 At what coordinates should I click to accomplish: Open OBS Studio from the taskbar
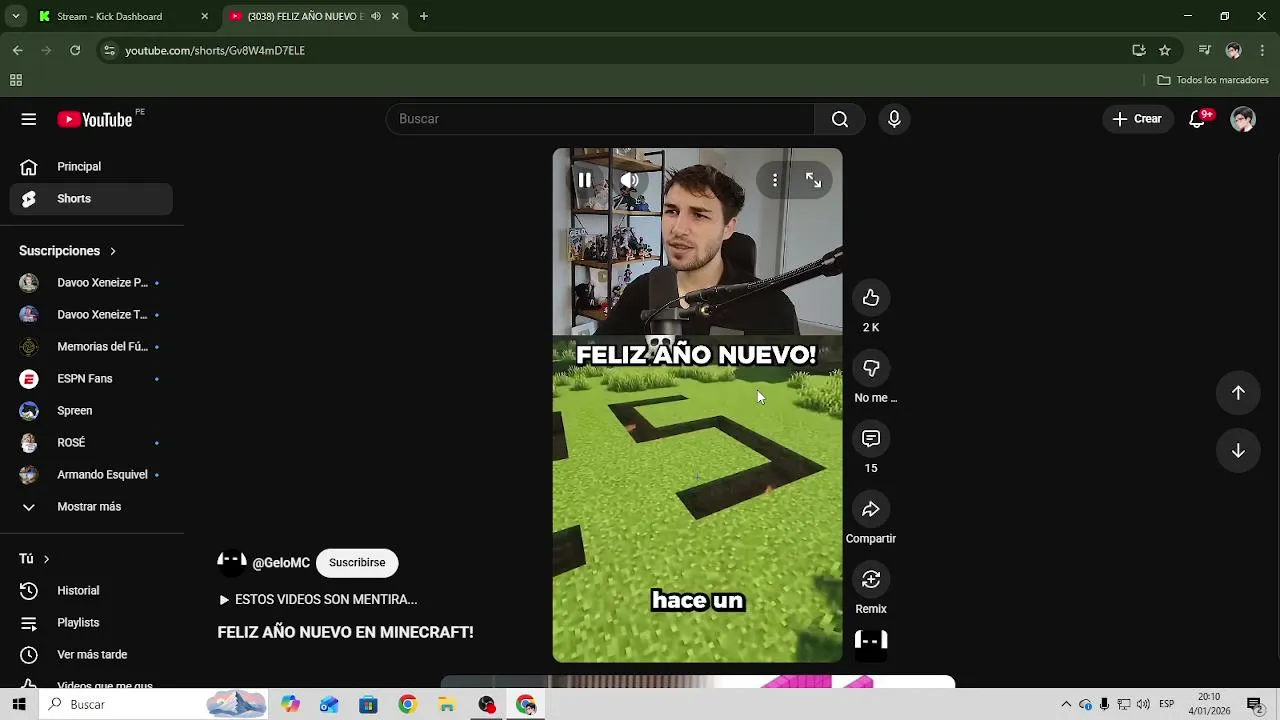pos(487,704)
